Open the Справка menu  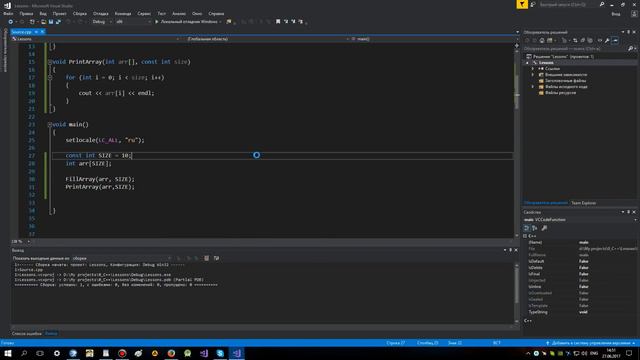(216, 13)
